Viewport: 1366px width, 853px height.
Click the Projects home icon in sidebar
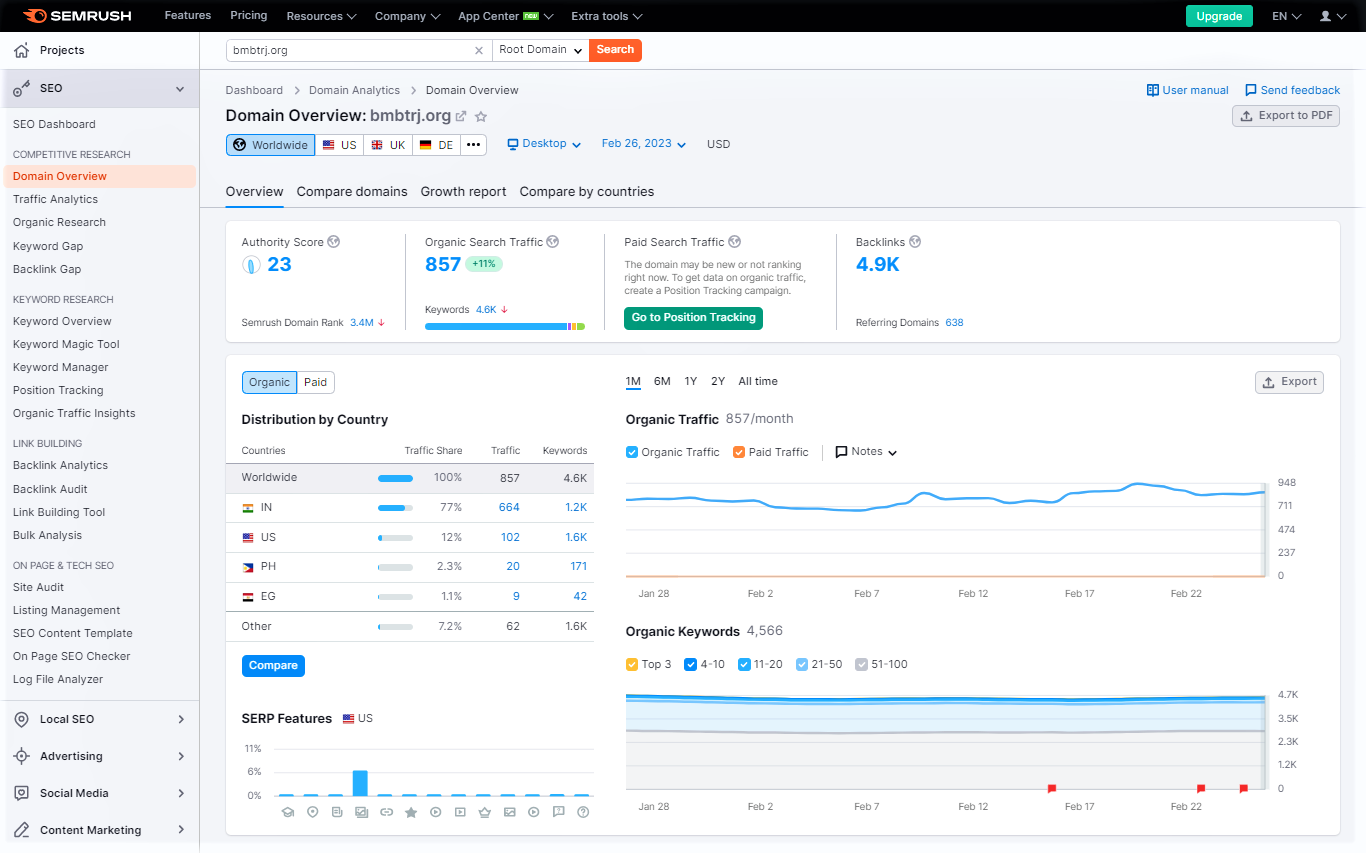[x=22, y=50]
